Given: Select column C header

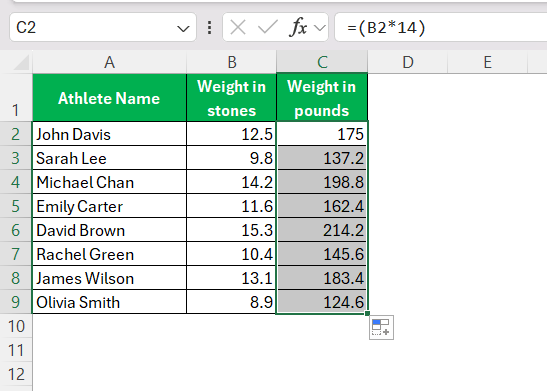Looking at the screenshot, I should [322, 62].
